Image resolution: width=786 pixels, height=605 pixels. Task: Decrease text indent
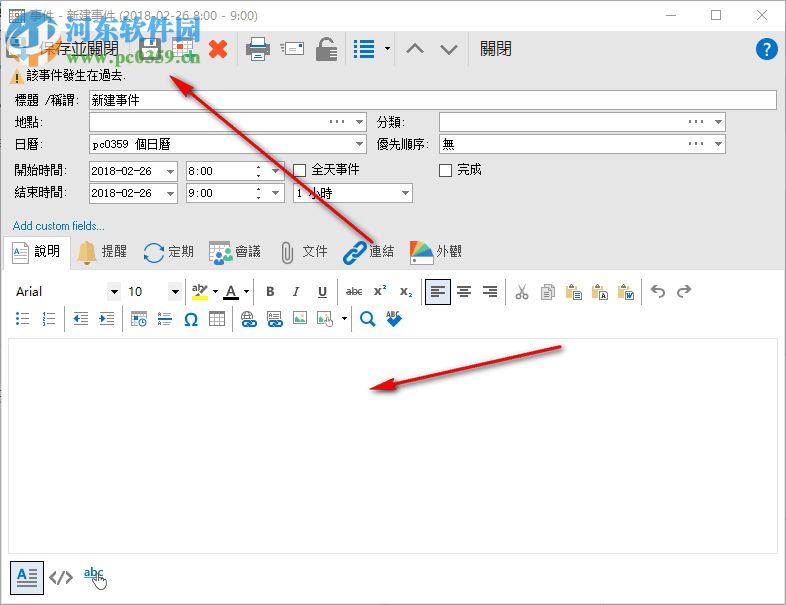coord(81,319)
